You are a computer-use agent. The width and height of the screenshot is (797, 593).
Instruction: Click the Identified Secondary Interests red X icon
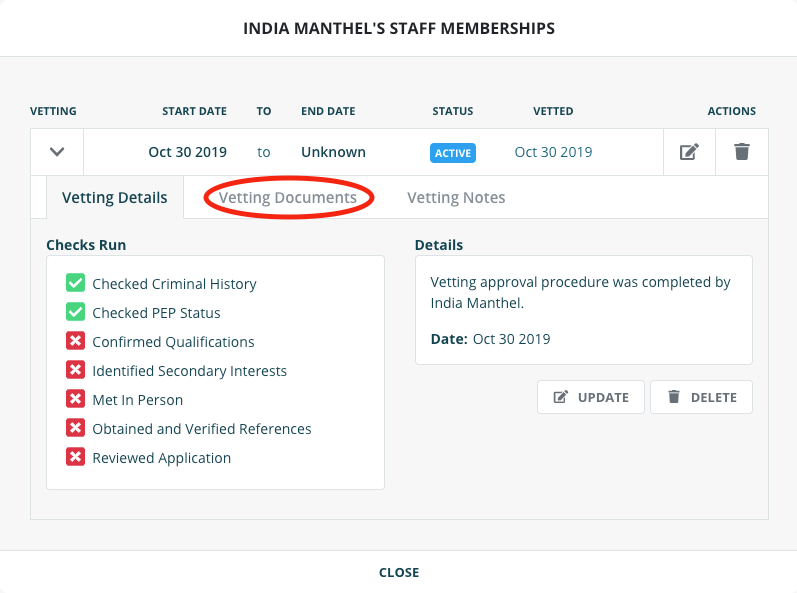[x=75, y=371]
